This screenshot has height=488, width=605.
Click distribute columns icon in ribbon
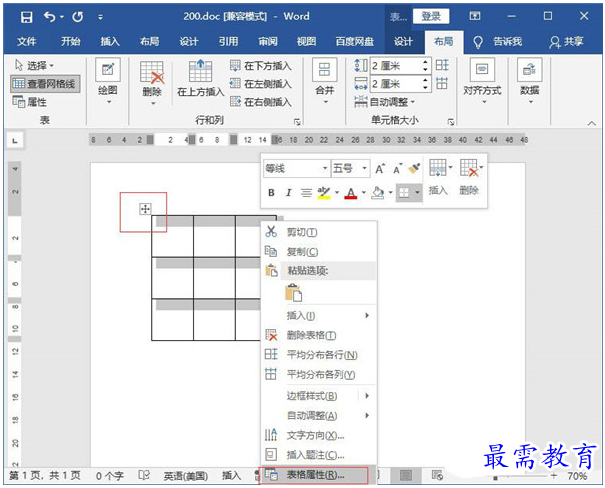tap(442, 83)
